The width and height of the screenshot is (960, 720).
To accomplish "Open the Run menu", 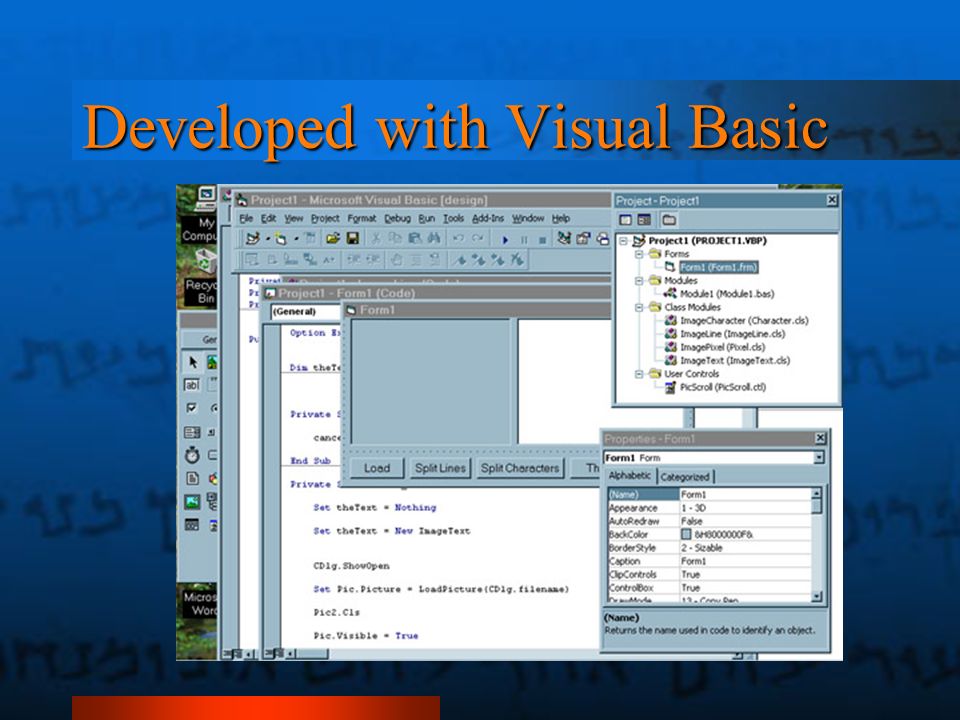I will pos(427,218).
